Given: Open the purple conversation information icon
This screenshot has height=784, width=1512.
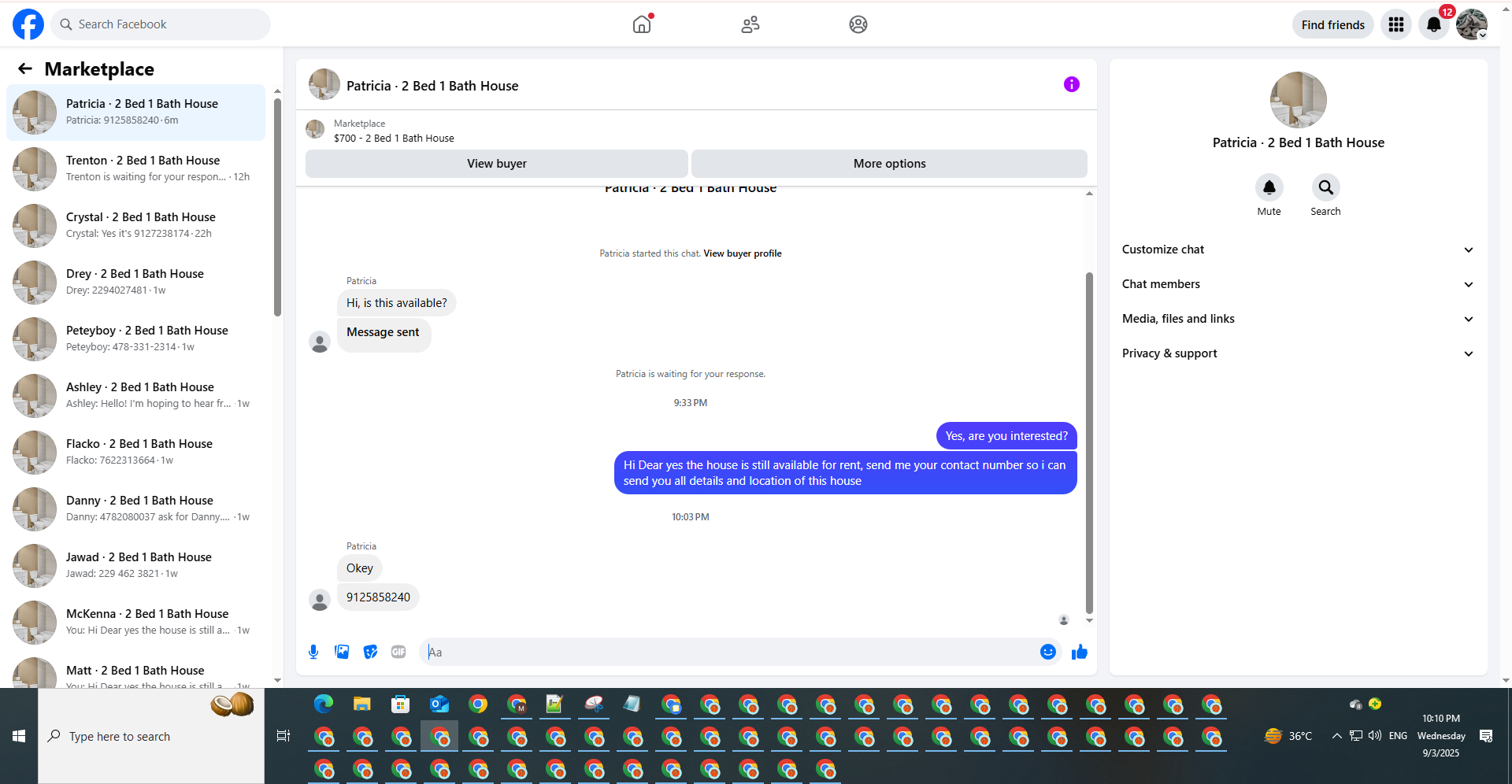Looking at the screenshot, I should tap(1072, 84).
